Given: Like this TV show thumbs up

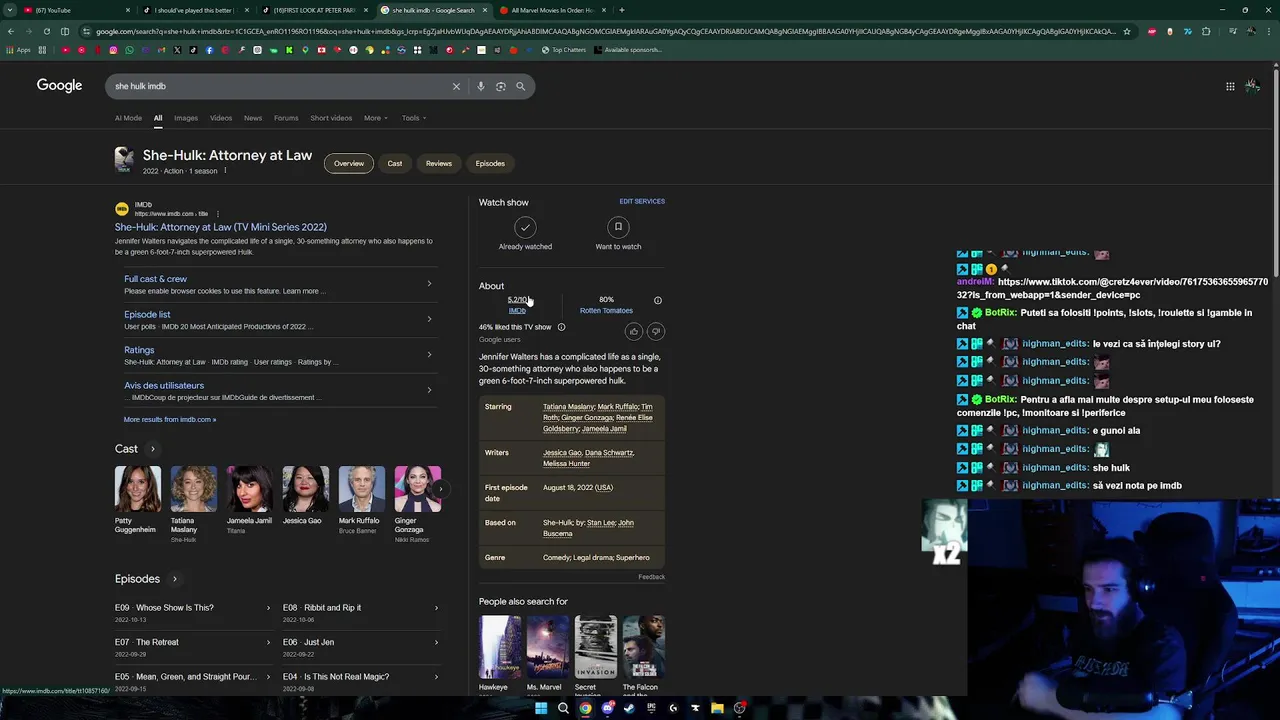Looking at the screenshot, I should [x=634, y=331].
